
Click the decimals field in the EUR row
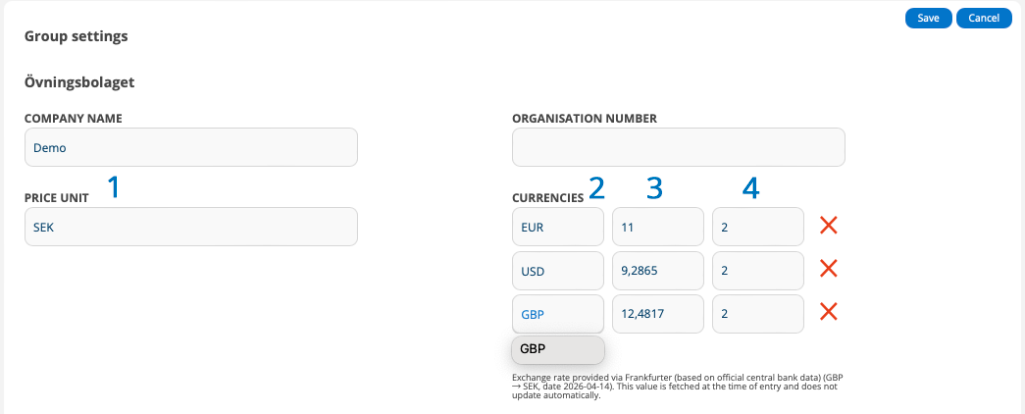coord(757,226)
